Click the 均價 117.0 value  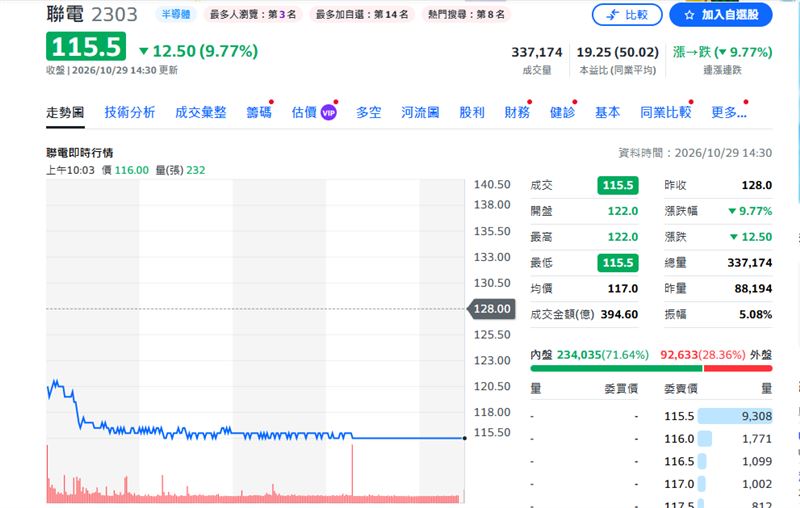point(622,289)
